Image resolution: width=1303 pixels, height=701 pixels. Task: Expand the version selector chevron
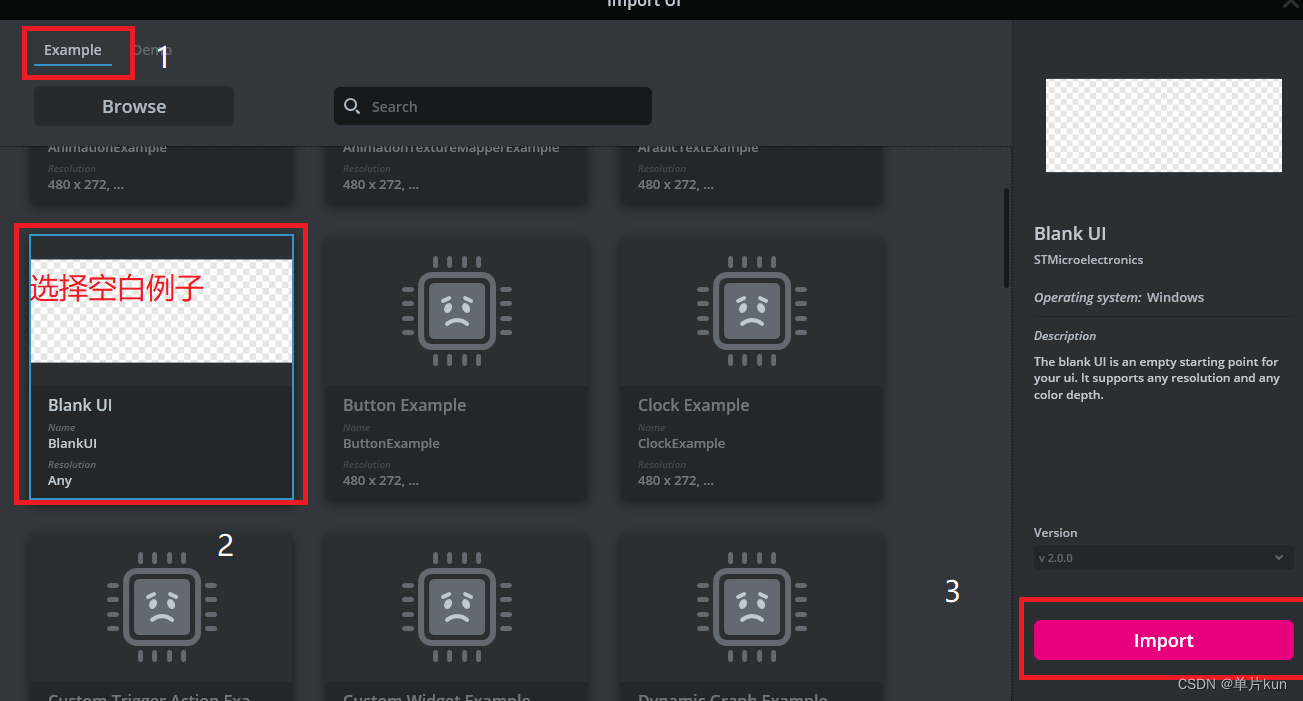coord(1280,557)
